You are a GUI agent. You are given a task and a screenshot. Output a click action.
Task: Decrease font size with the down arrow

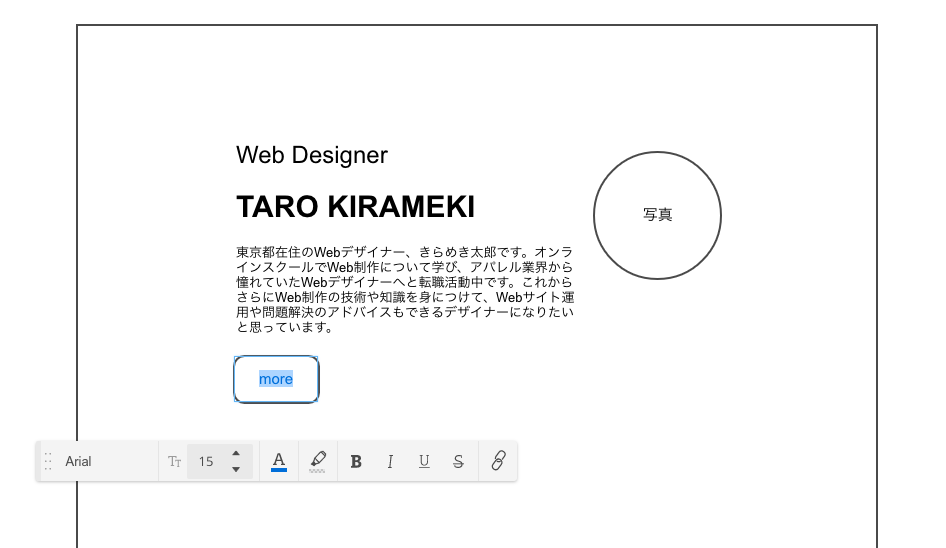coord(236,469)
